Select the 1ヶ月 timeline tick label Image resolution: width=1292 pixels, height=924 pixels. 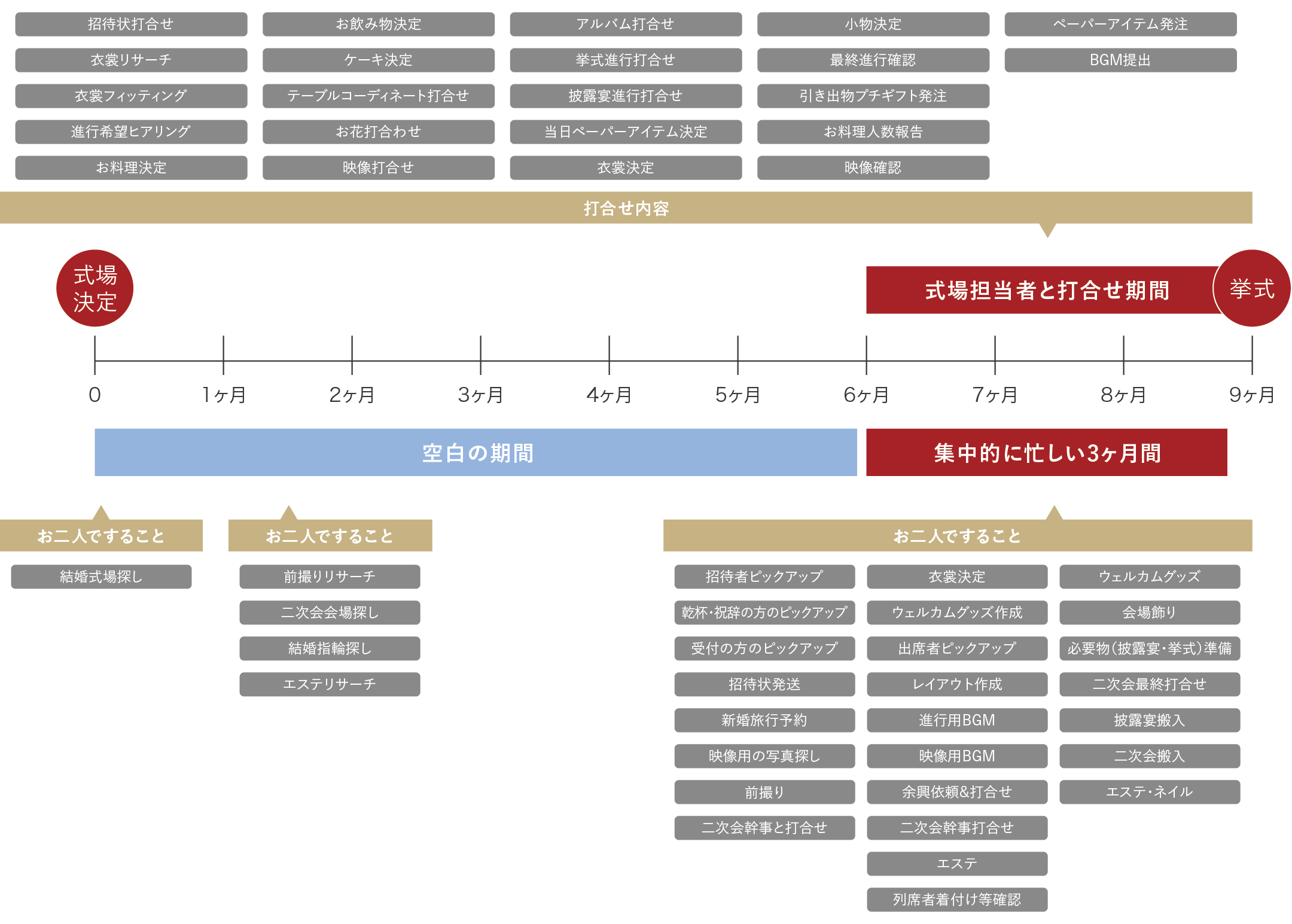pos(223,395)
